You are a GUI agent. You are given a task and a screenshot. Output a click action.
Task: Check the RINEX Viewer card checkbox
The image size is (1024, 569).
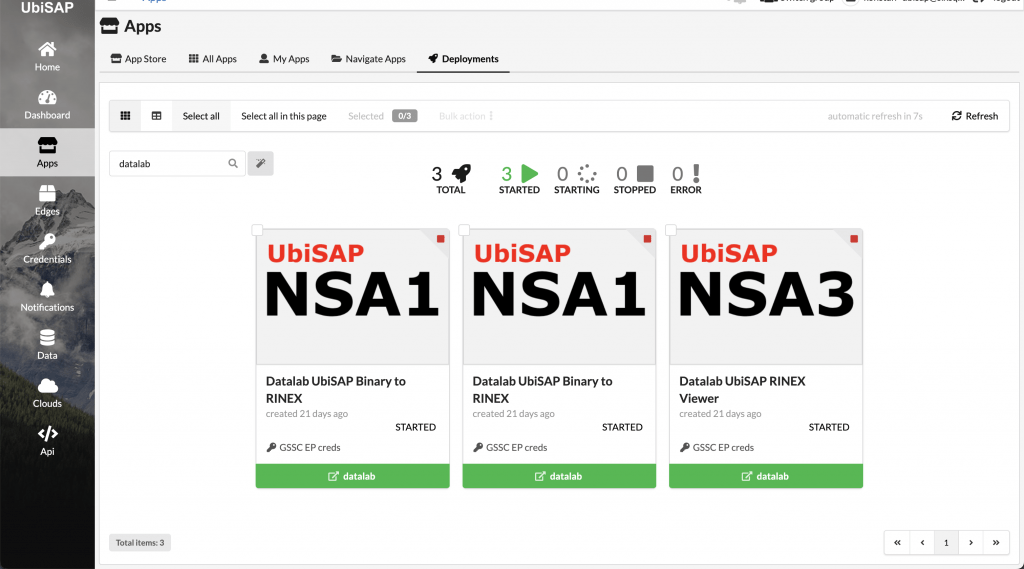[671, 230]
